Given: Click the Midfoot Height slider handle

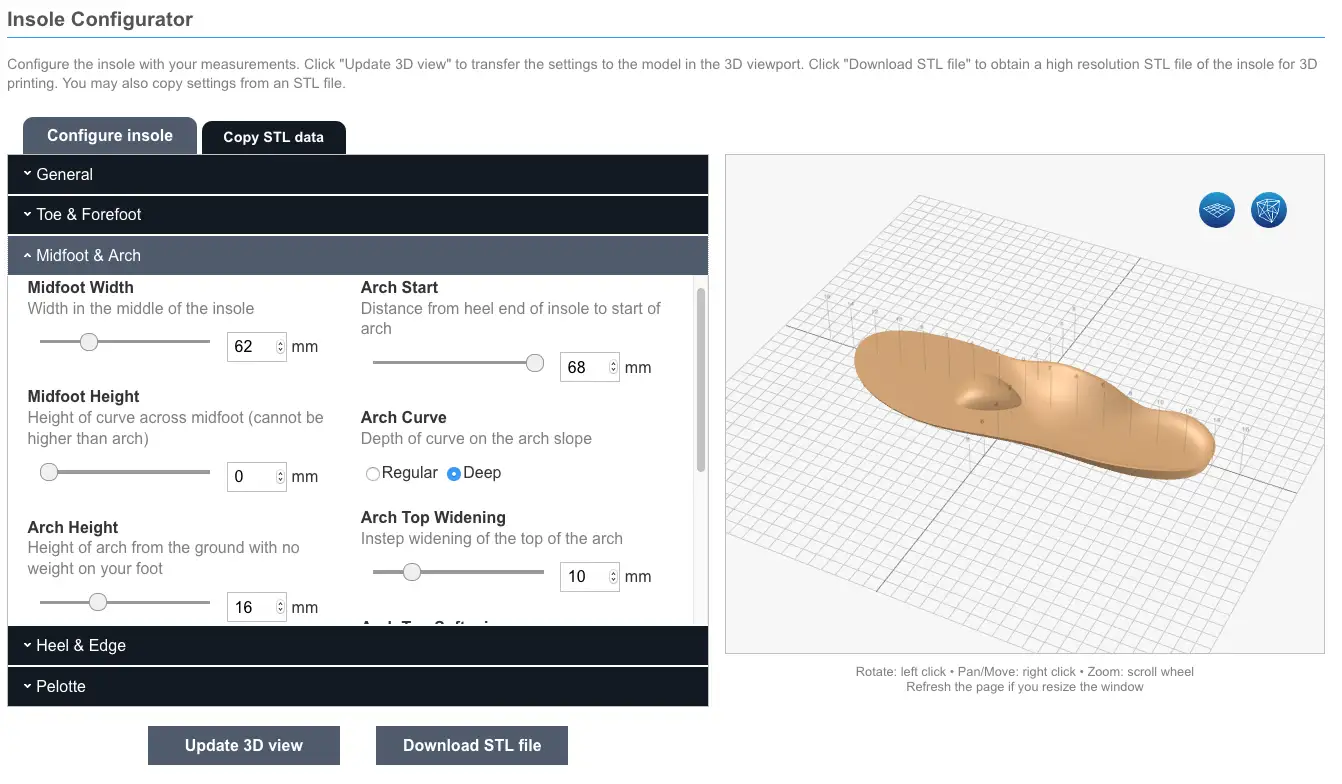Looking at the screenshot, I should click(x=49, y=472).
